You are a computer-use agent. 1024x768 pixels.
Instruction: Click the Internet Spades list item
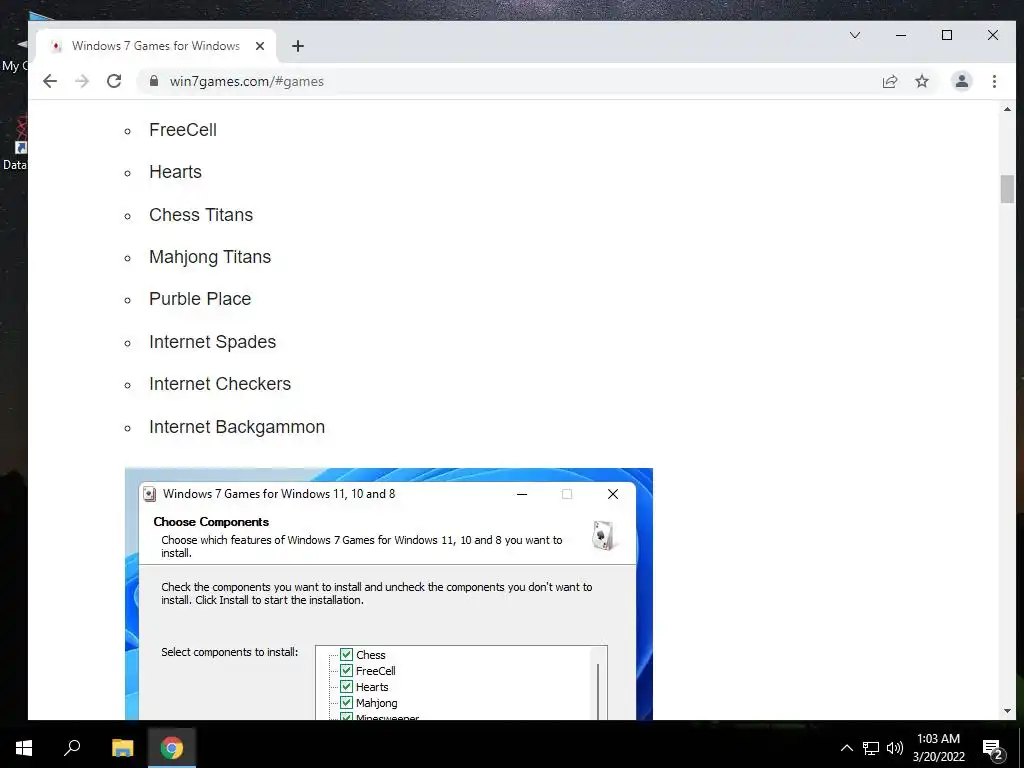(212, 342)
